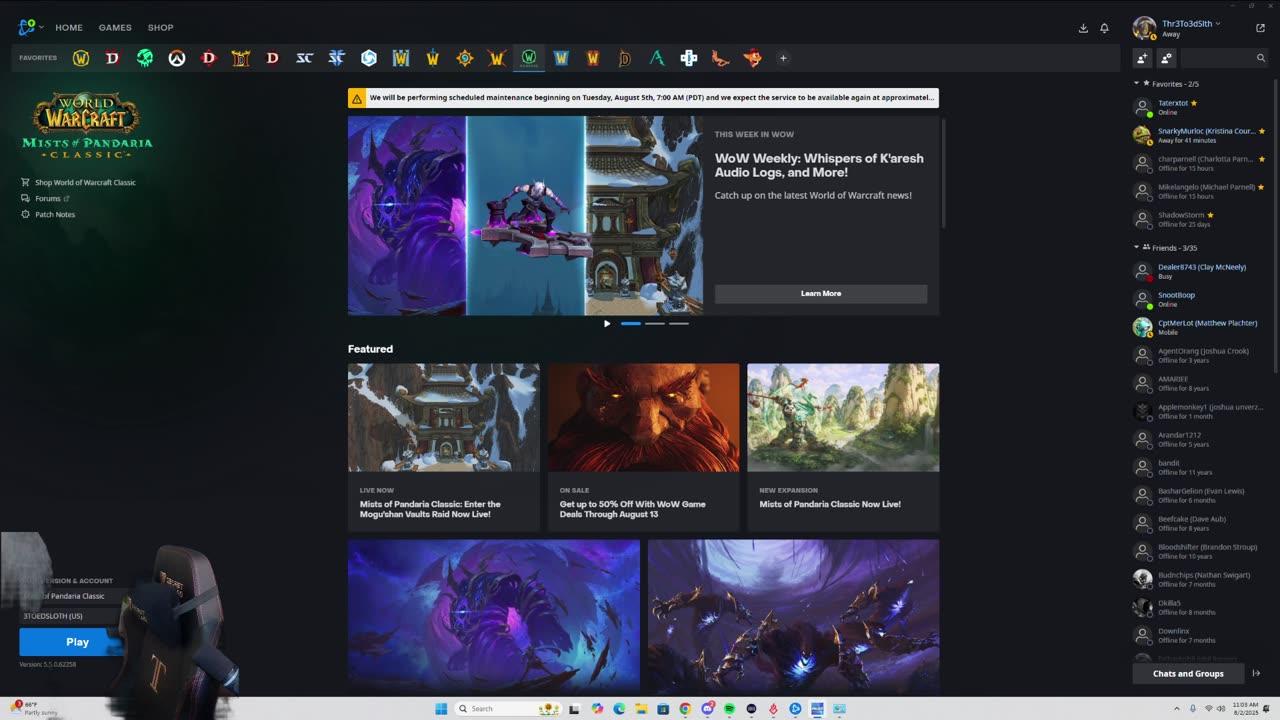Open the StarCraft SC icon
Image resolution: width=1280 pixels, height=720 pixels.
point(305,58)
